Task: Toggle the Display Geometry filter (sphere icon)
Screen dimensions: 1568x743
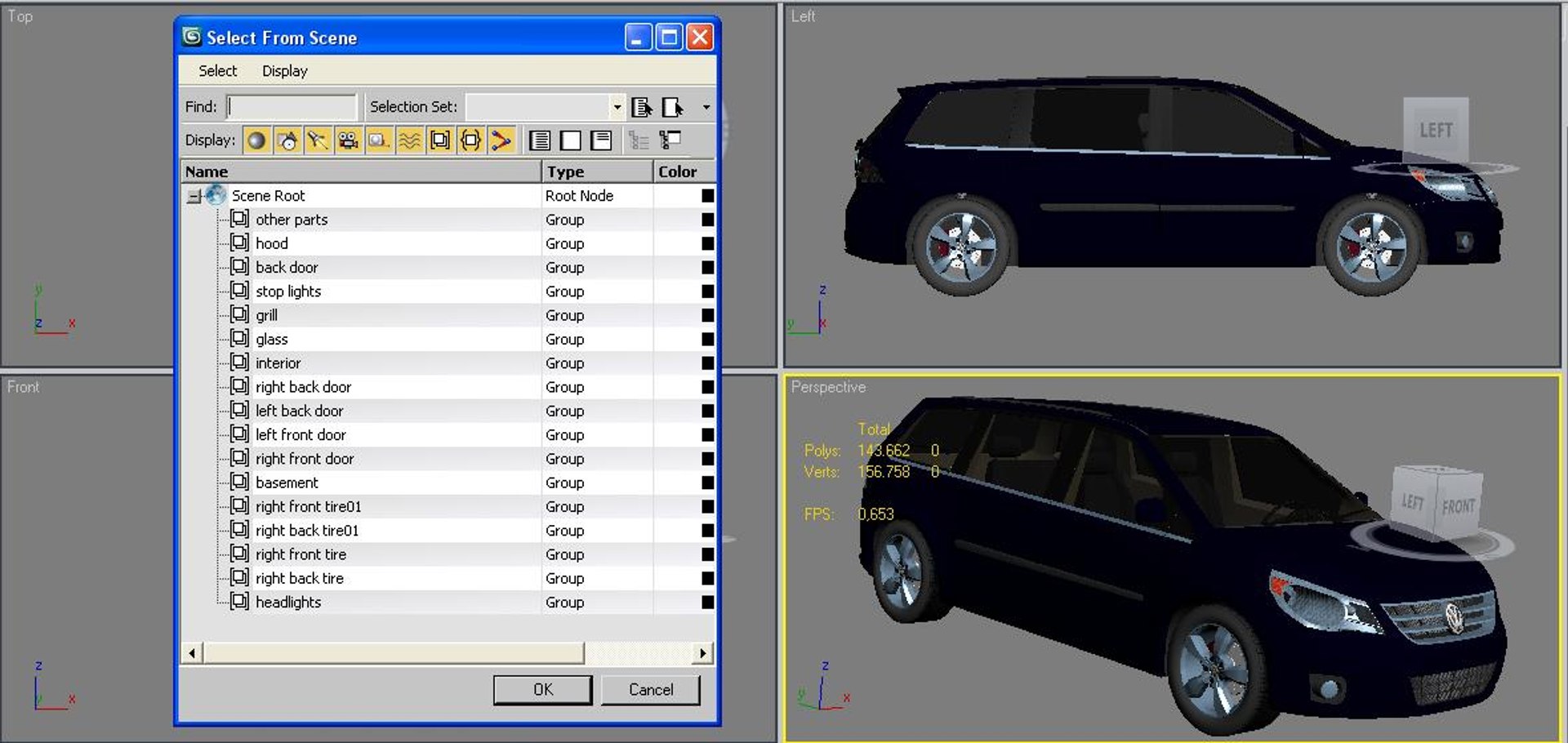Action: tap(256, 140)
